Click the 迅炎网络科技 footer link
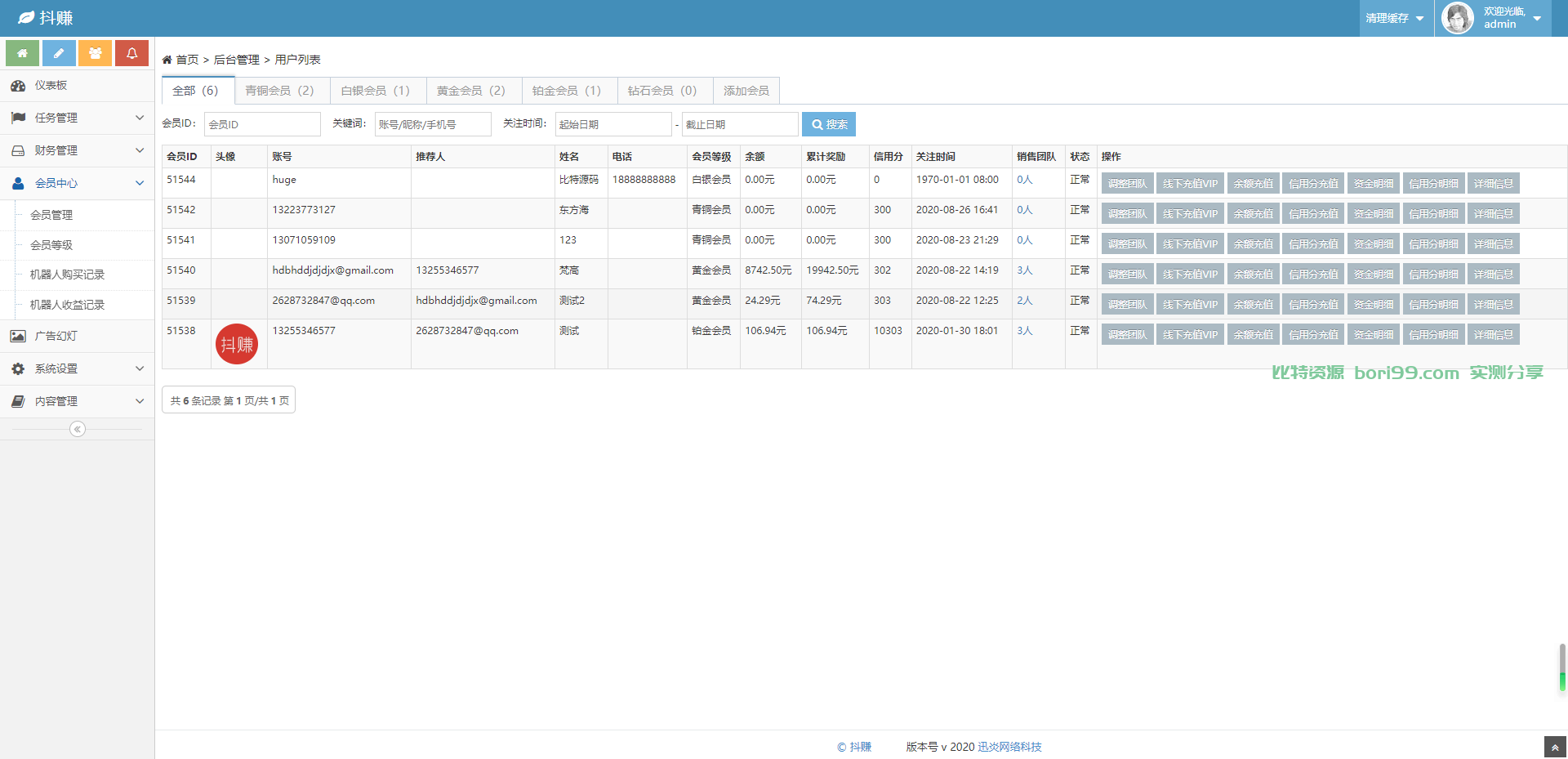Screen dimensions: 1568x759 tap(1009, 747)
